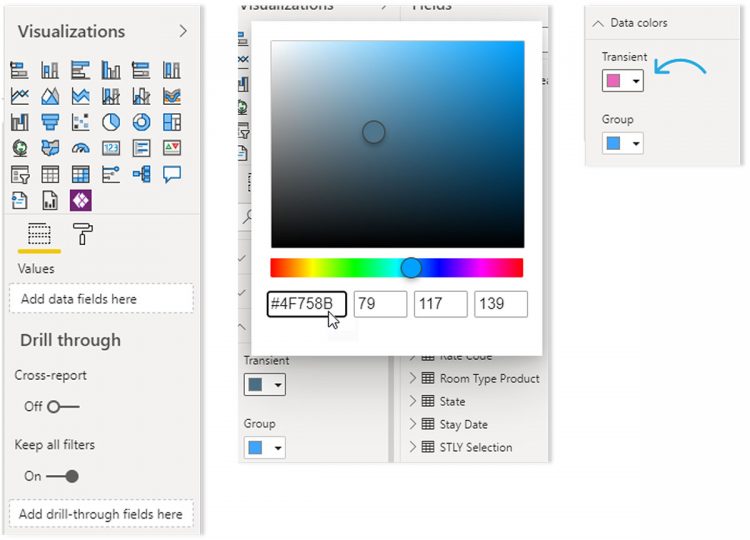Select the scatter chart visual
This screenshot has width=750, height=540.
click(80, 122)
